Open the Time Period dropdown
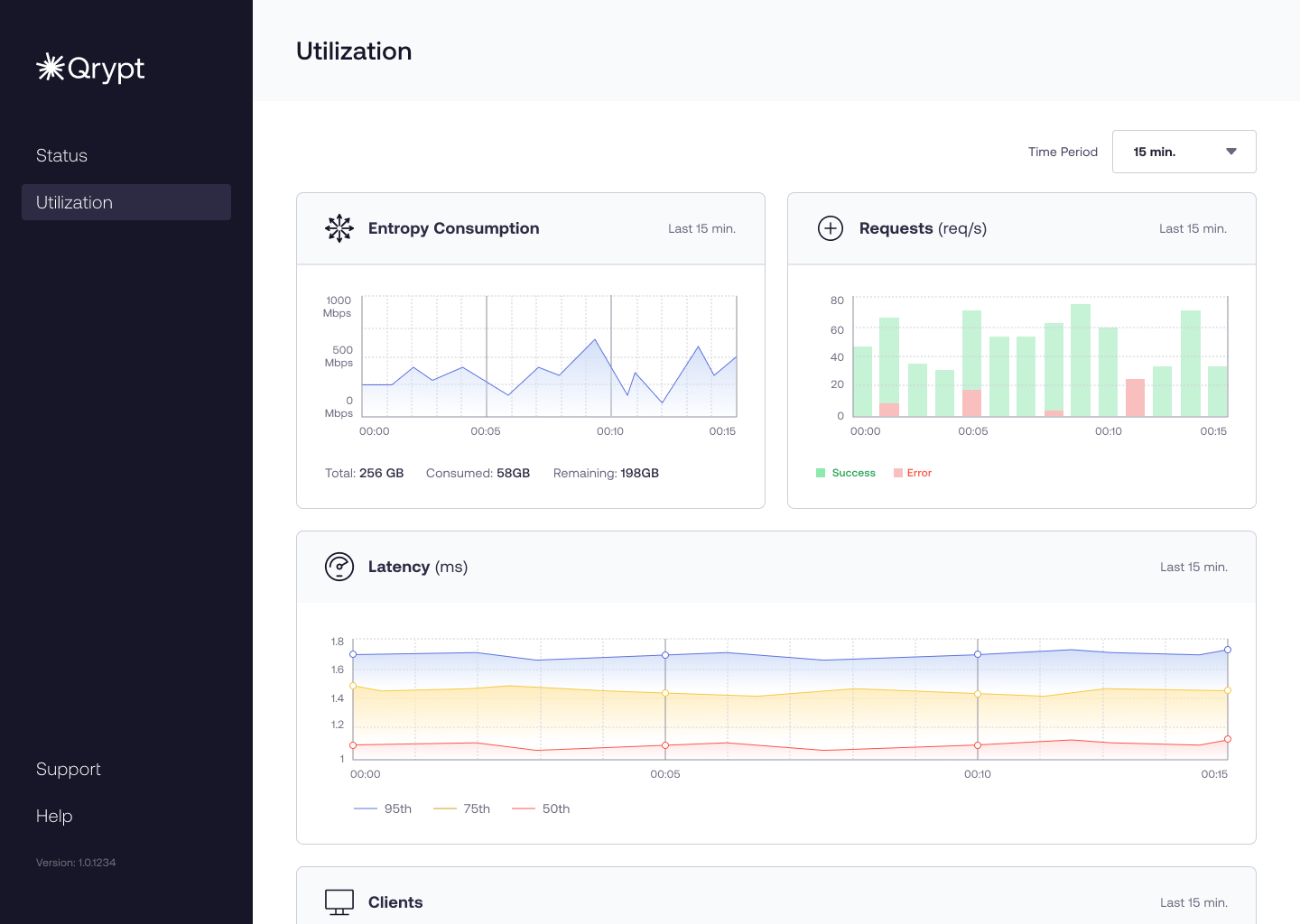Screen dimensions: 1300x924 1184,152
